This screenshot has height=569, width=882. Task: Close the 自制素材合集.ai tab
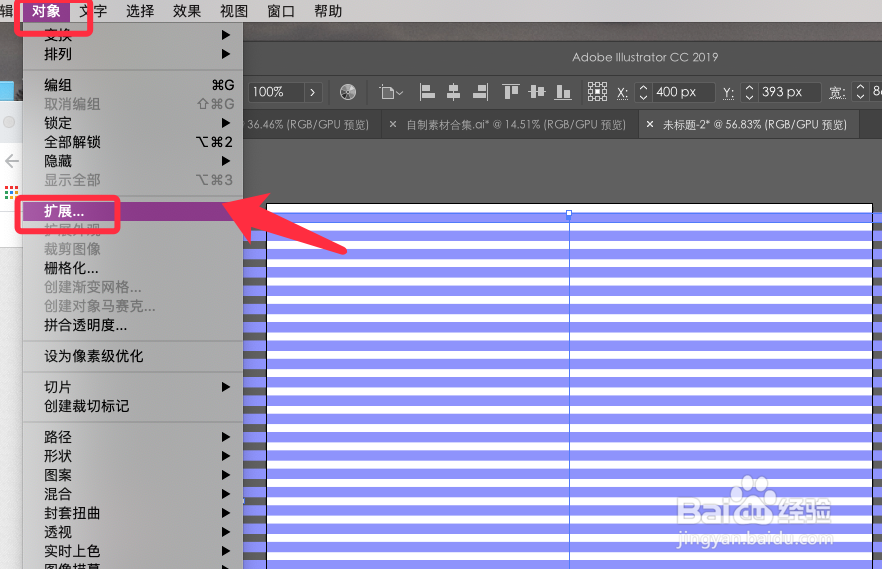tap(393, 124)
